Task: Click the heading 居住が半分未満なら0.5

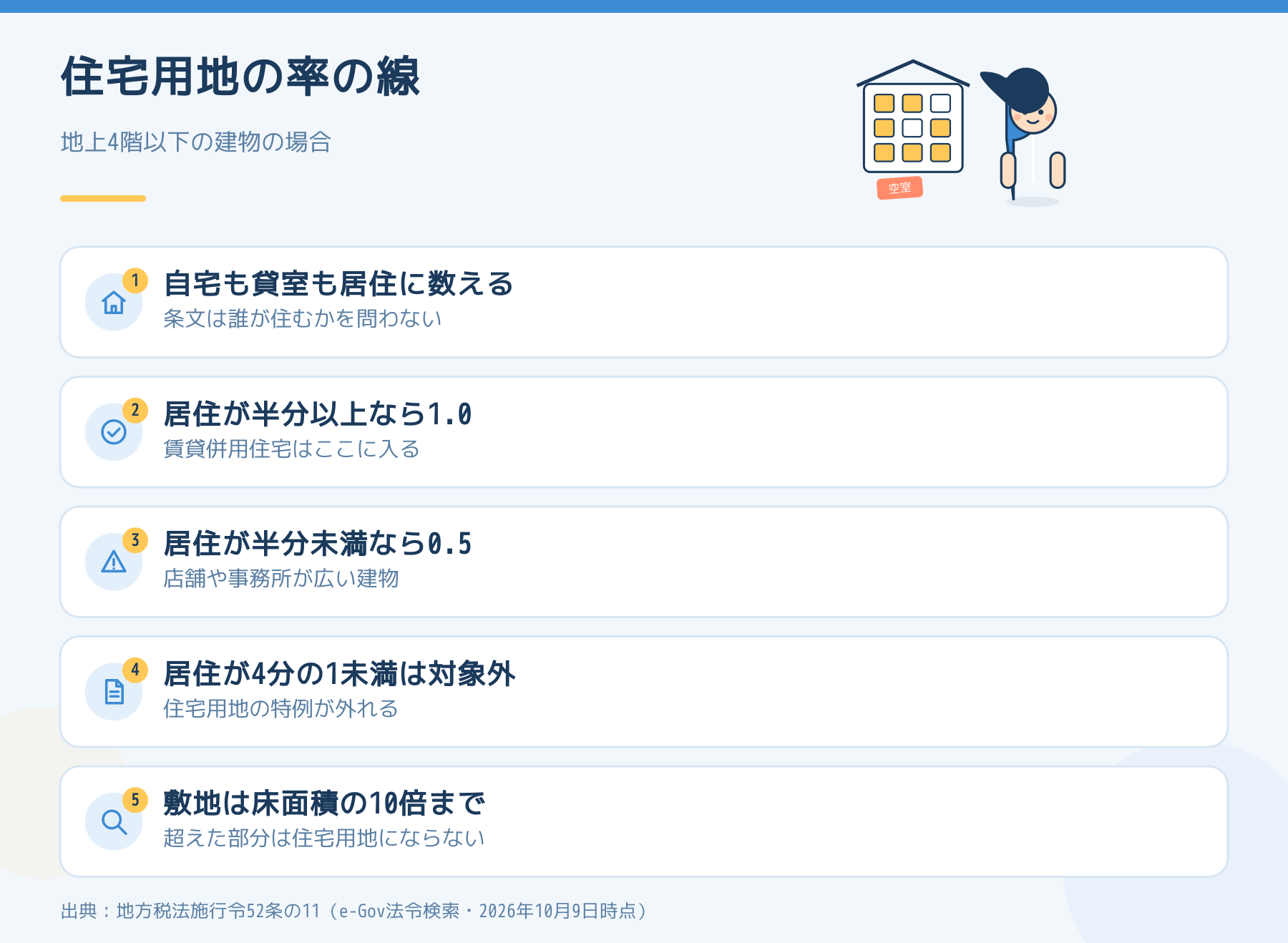Action: 318,544
